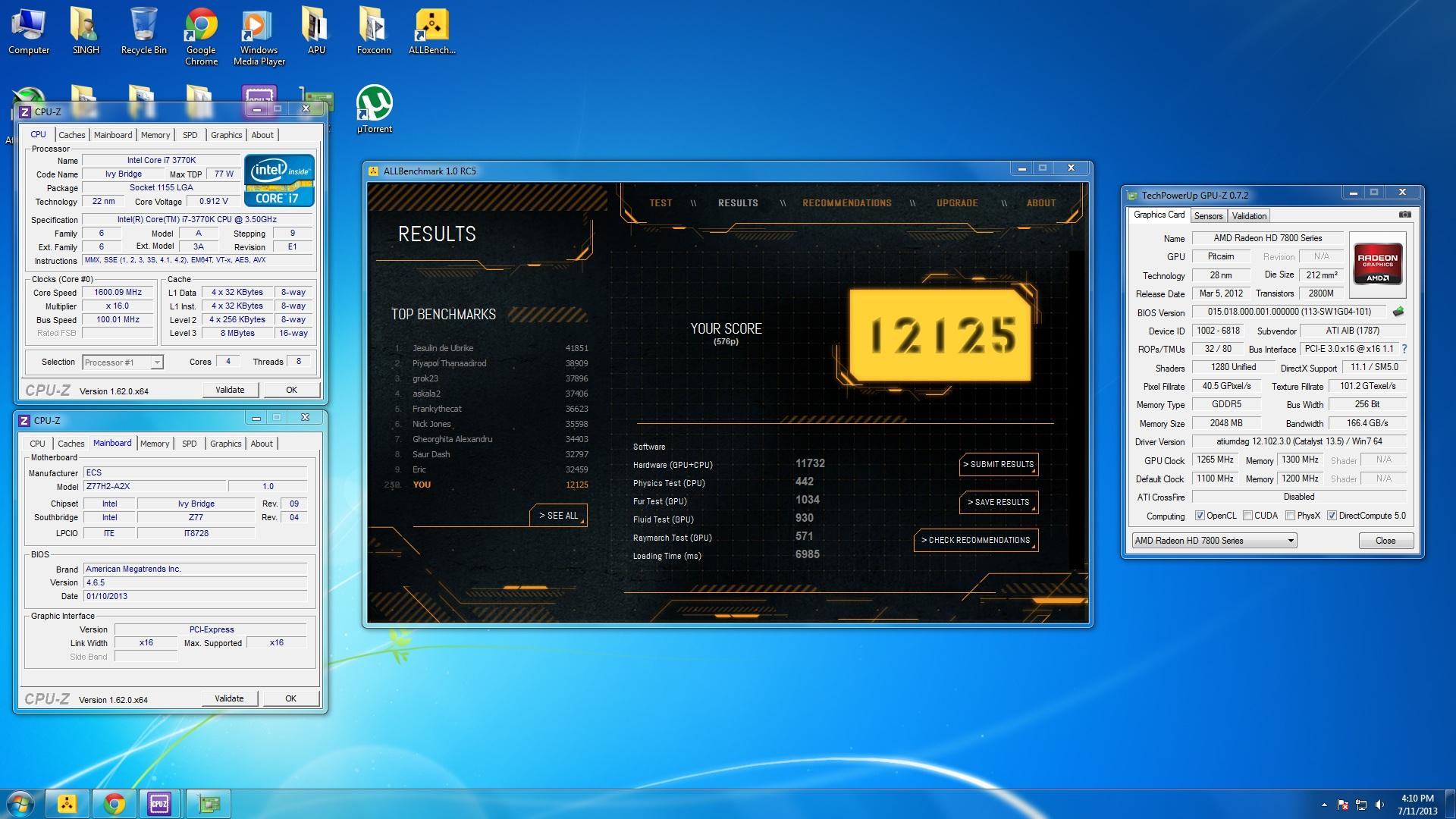Image resolution: width=1456 pixels, height=819 pixels.
Task: Select CPU-Z in the taskbar
Action: pyautogui.click(x=160, y=804)
